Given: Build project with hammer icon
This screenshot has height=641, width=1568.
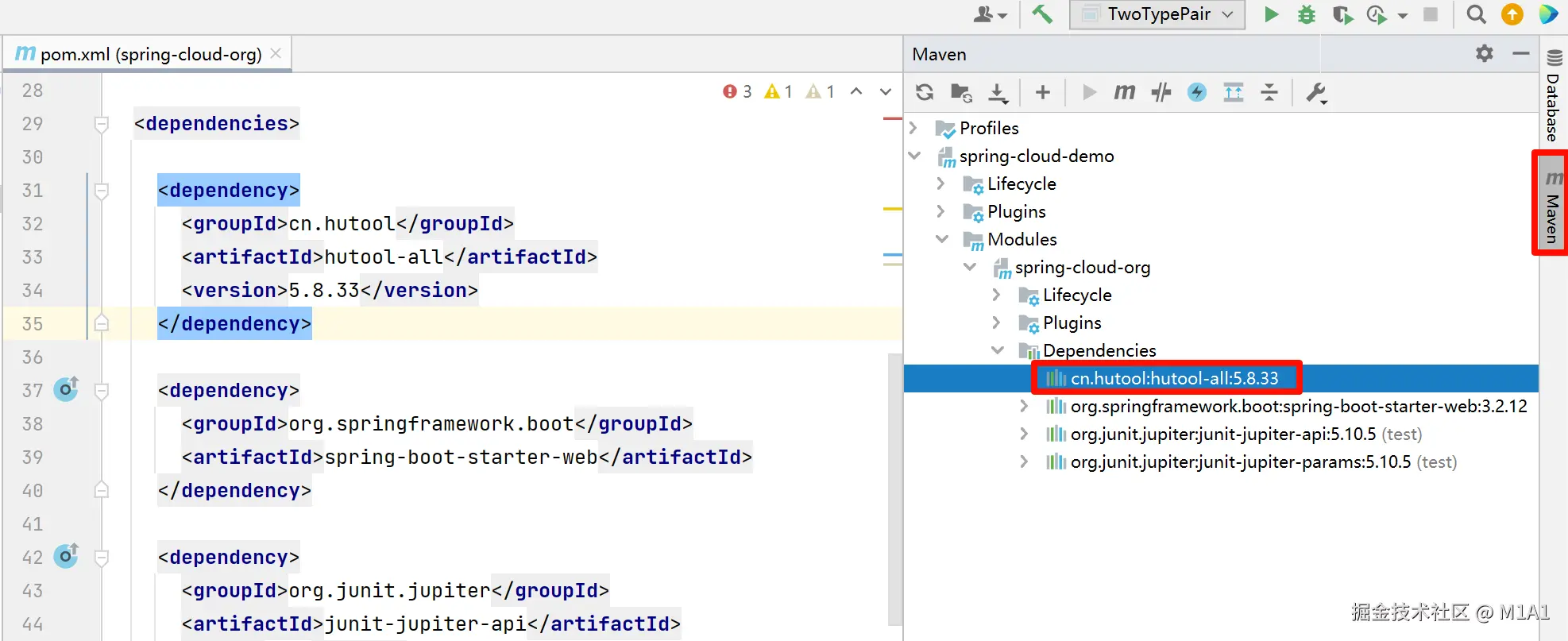Looking at the screenshot, I should point(1042,14).
